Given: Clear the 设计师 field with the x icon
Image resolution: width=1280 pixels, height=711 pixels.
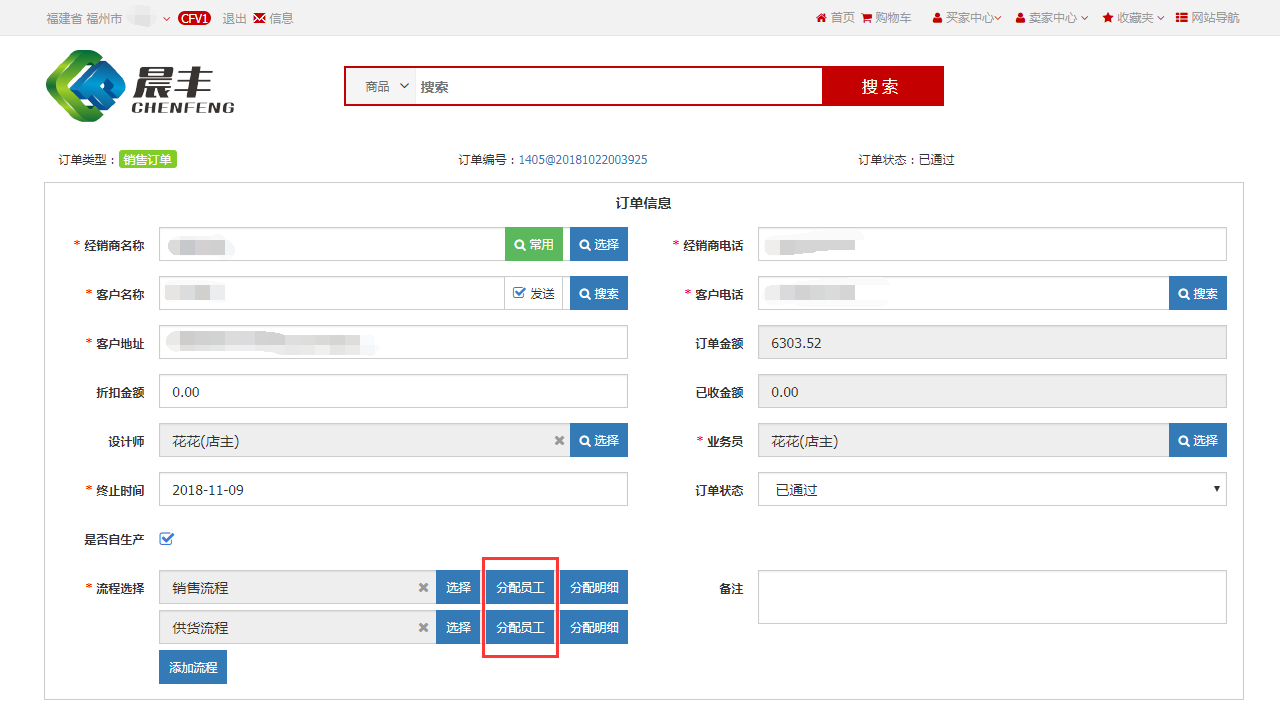Looking at the screenshot, I should (559, 441).
